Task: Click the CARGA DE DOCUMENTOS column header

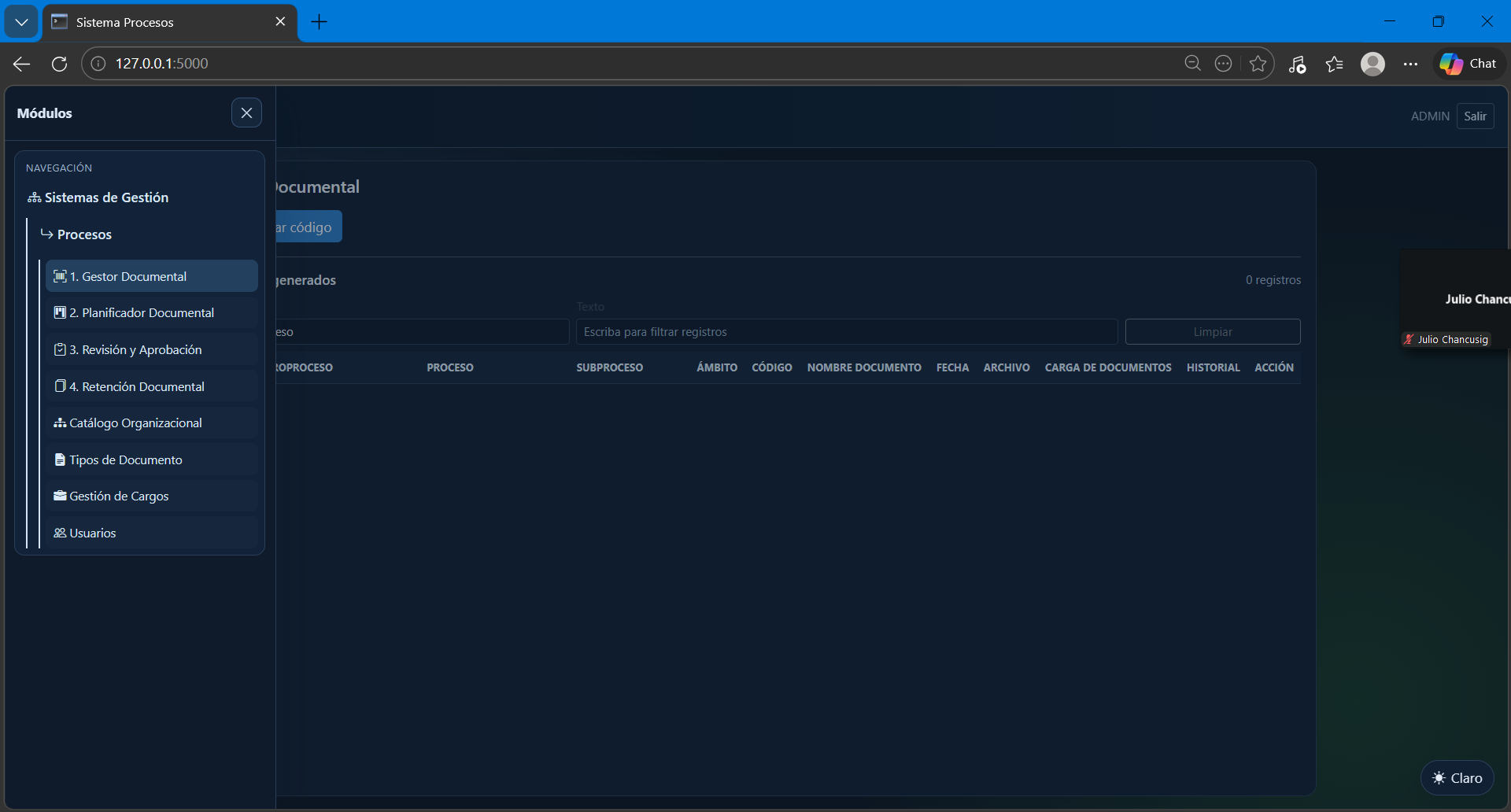Action: coord(1108,367)
